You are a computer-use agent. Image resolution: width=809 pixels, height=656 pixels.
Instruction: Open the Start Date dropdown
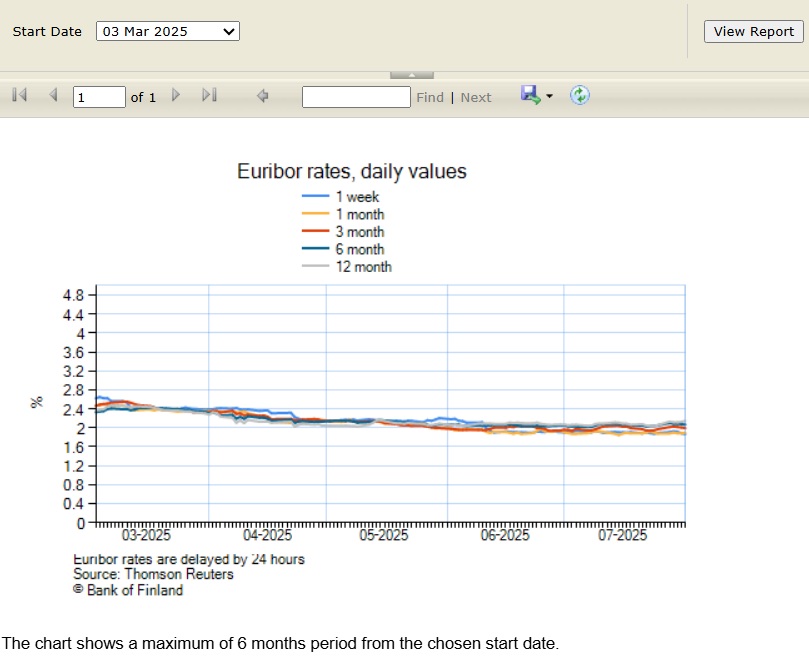point(168,31)
